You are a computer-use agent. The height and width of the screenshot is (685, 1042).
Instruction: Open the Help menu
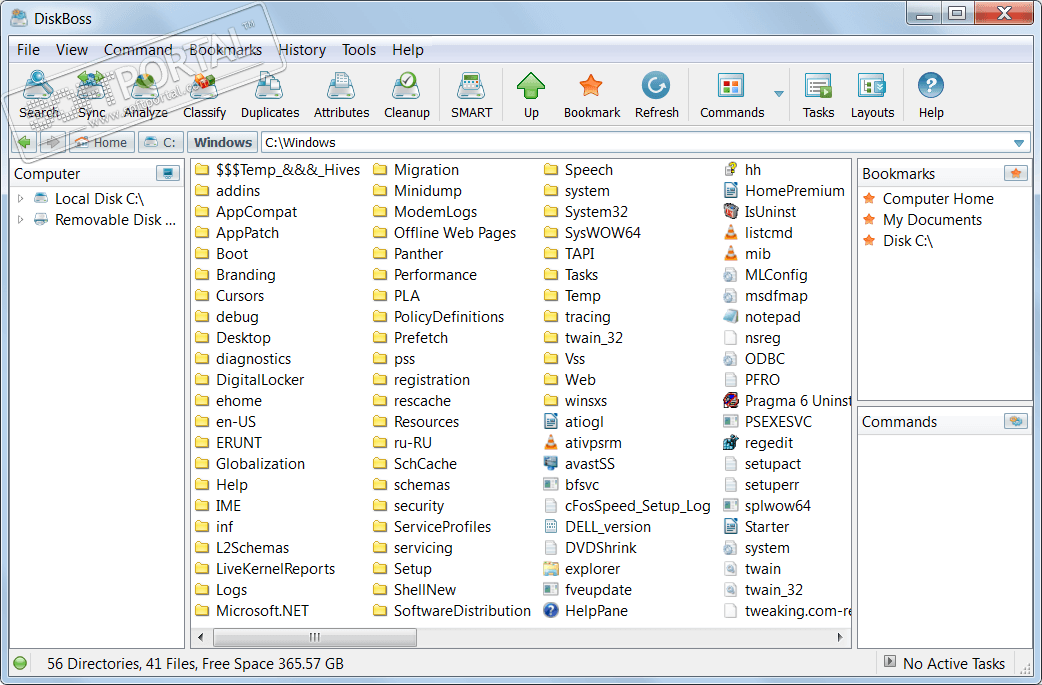coord(407,50)
